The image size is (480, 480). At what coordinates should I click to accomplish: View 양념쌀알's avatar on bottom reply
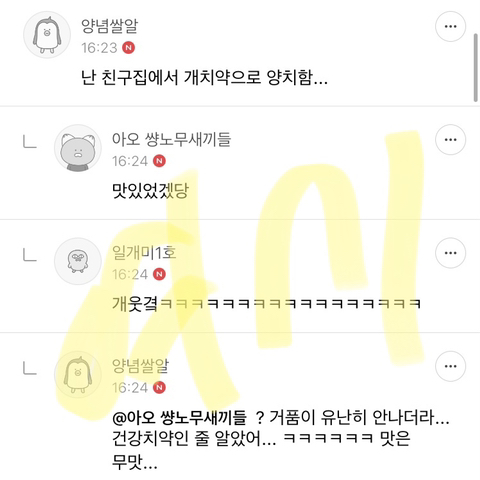click(x=78, y=374)
